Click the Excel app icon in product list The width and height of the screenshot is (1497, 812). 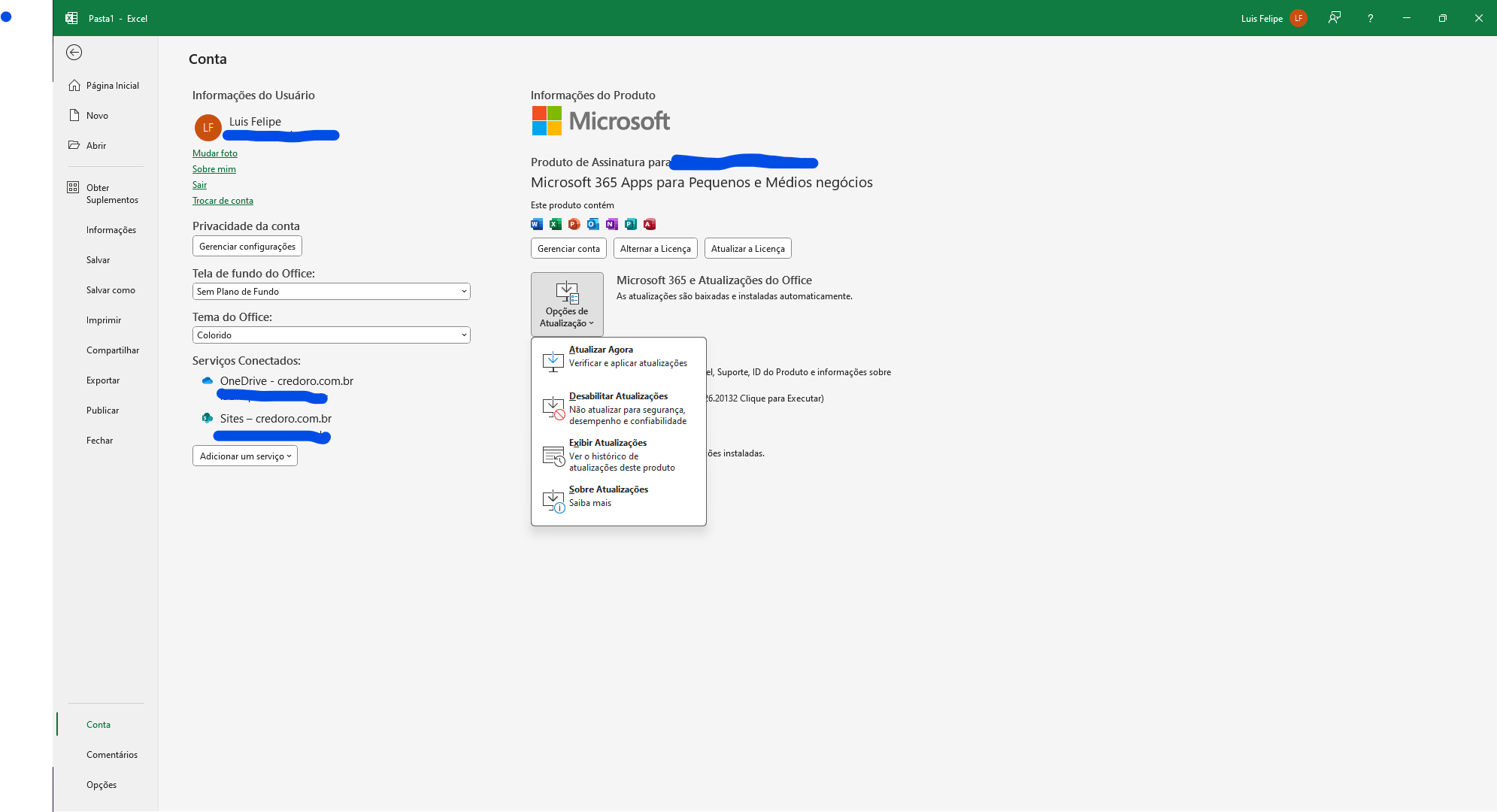click(556, 224)
